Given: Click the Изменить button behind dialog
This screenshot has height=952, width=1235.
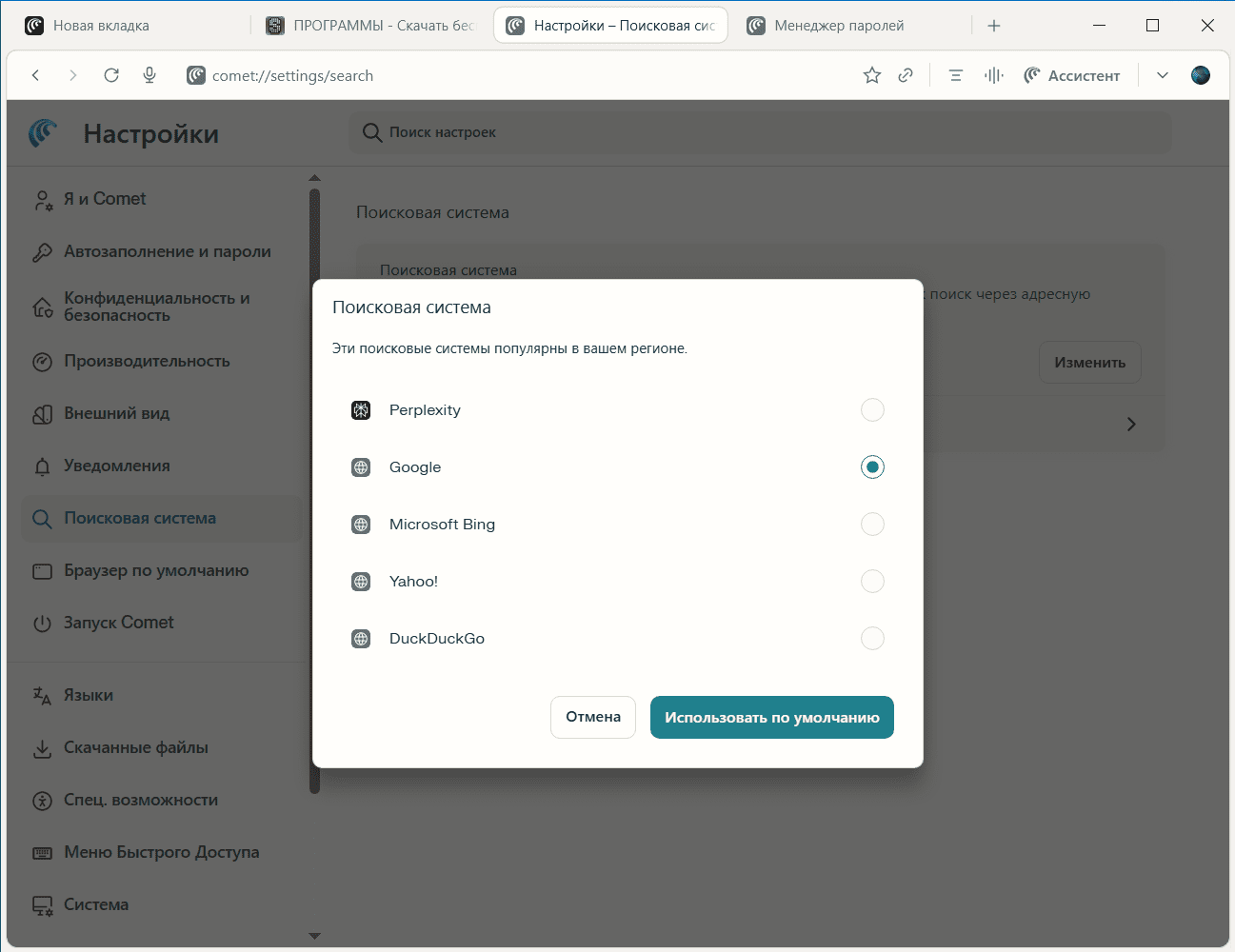Looking at the screenshot, I should [x=1089, y=363].
